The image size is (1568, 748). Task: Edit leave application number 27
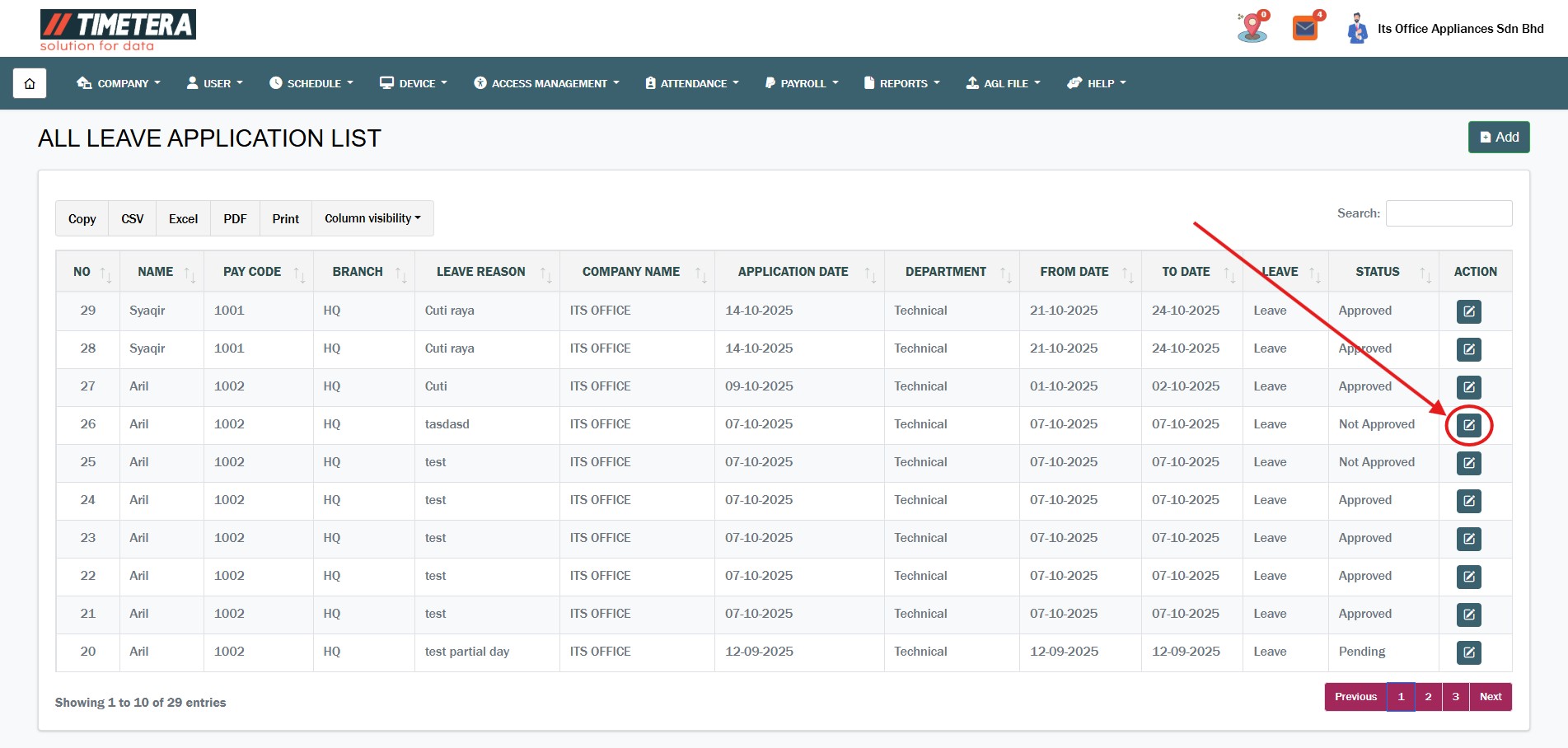pyautogui.click(x=1468, y=387)
